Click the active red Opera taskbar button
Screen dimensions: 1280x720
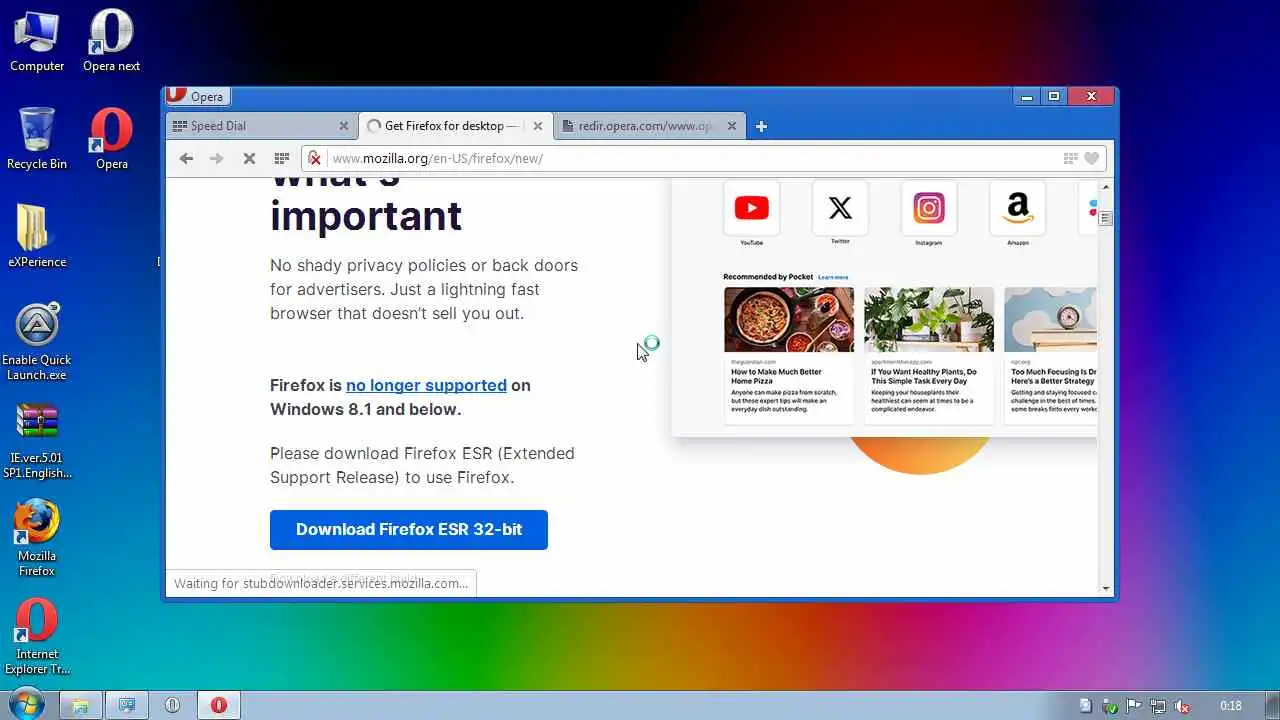click(218, 705)
